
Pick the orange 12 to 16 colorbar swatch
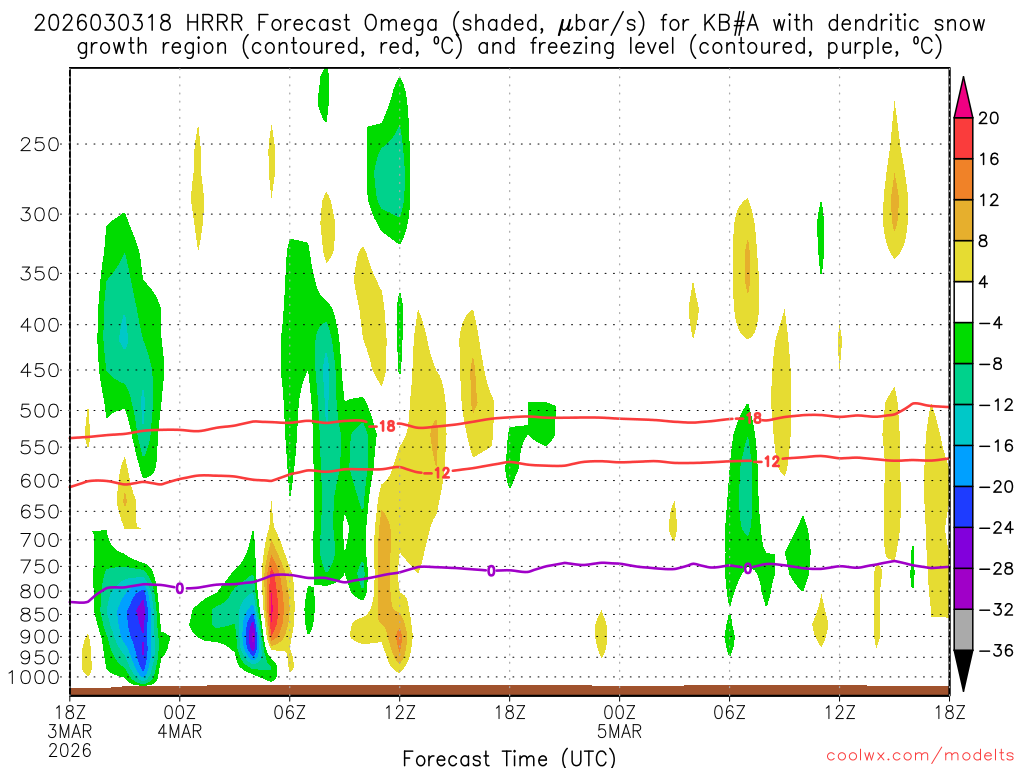point(963,180)
